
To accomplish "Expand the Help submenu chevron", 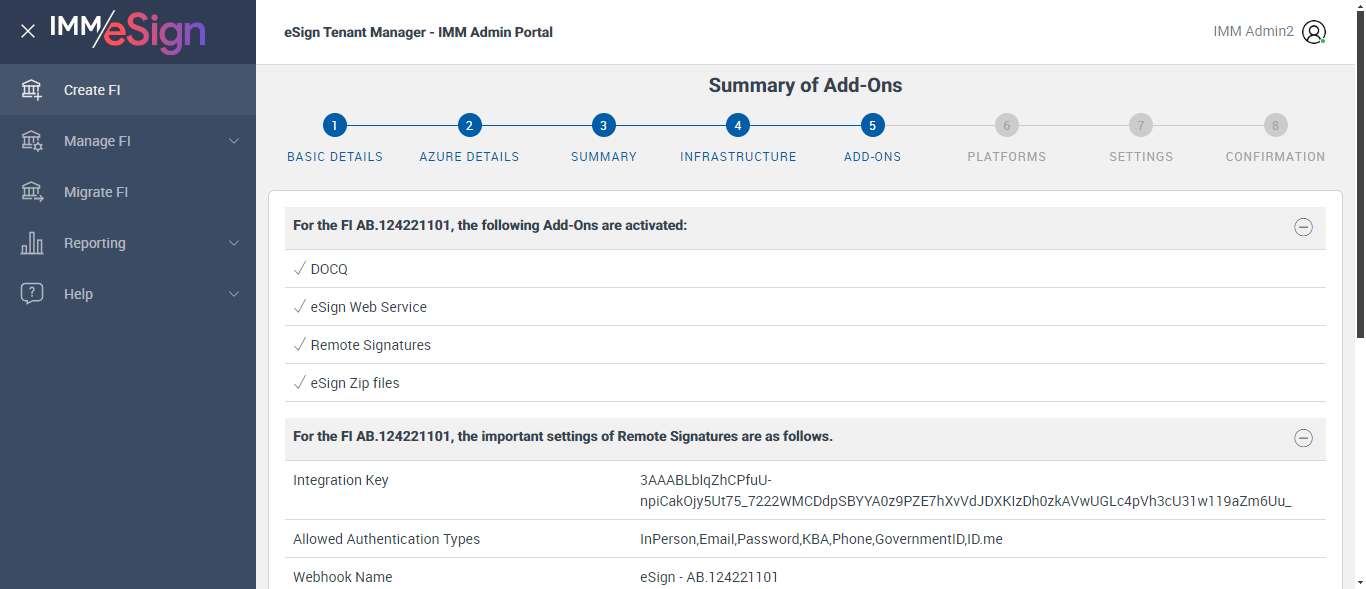I will tap(234, 294).
